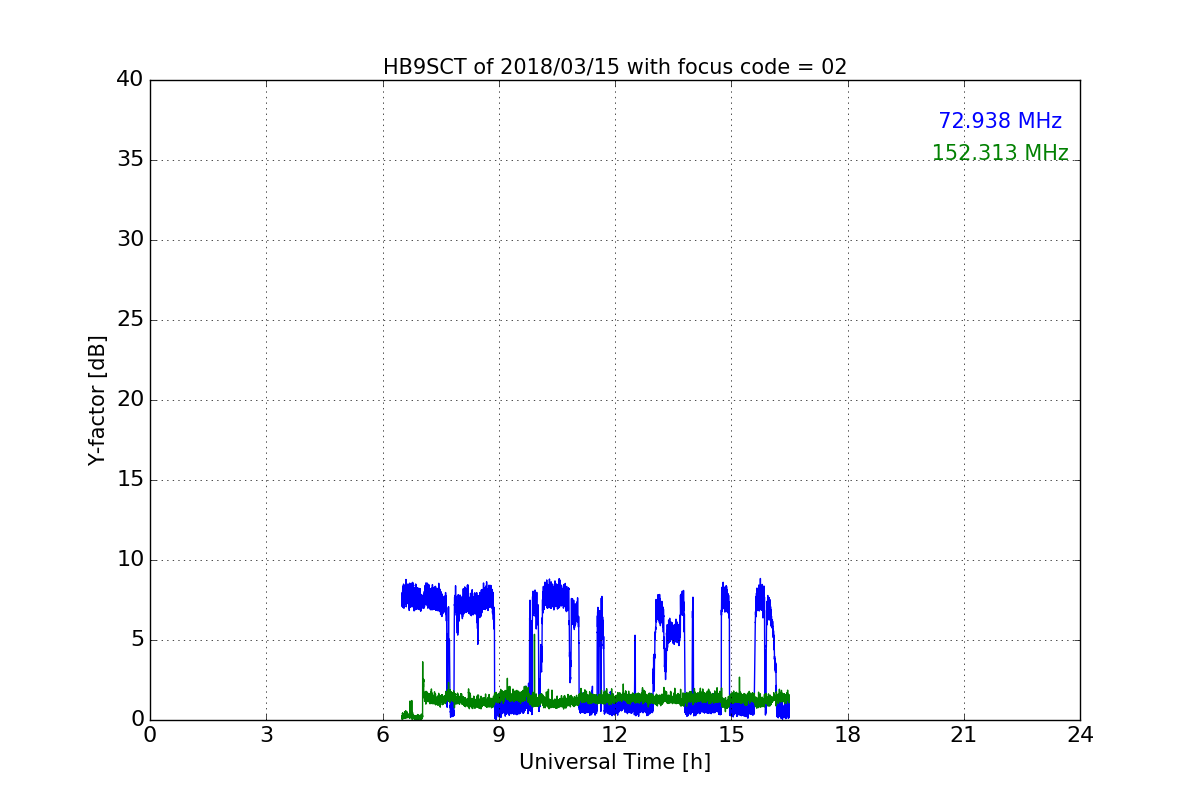The image size is (1200, 800).
Task: Click x-axis tick label '3'
Action: click(266, 735)
